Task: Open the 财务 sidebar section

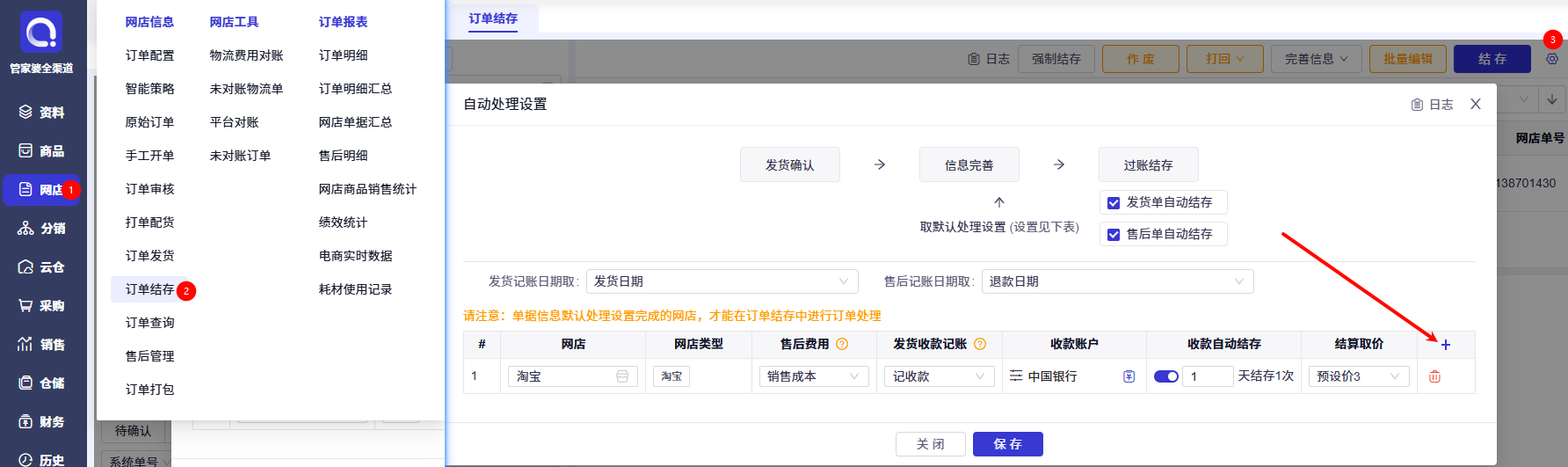Action: point(41,422)
